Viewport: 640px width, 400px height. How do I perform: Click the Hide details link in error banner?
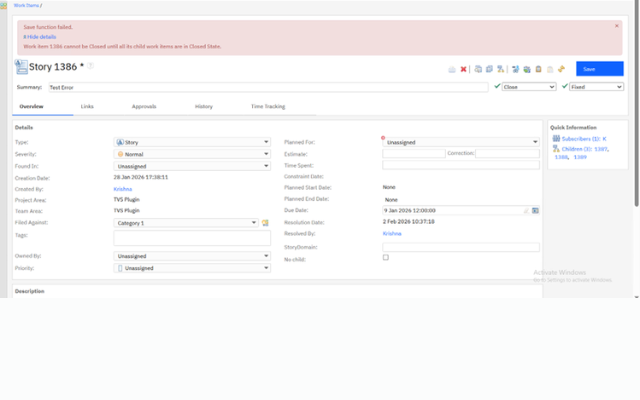[40, 37]
